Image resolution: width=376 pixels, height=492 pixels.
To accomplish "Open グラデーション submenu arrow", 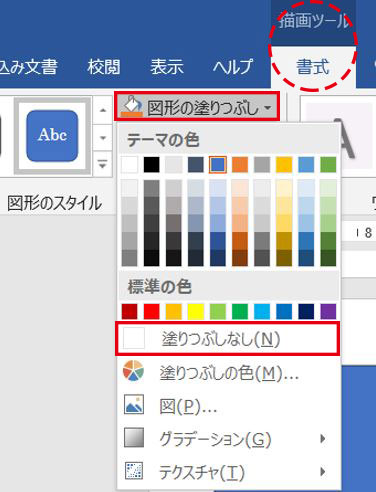I will [x=322, y=439].
